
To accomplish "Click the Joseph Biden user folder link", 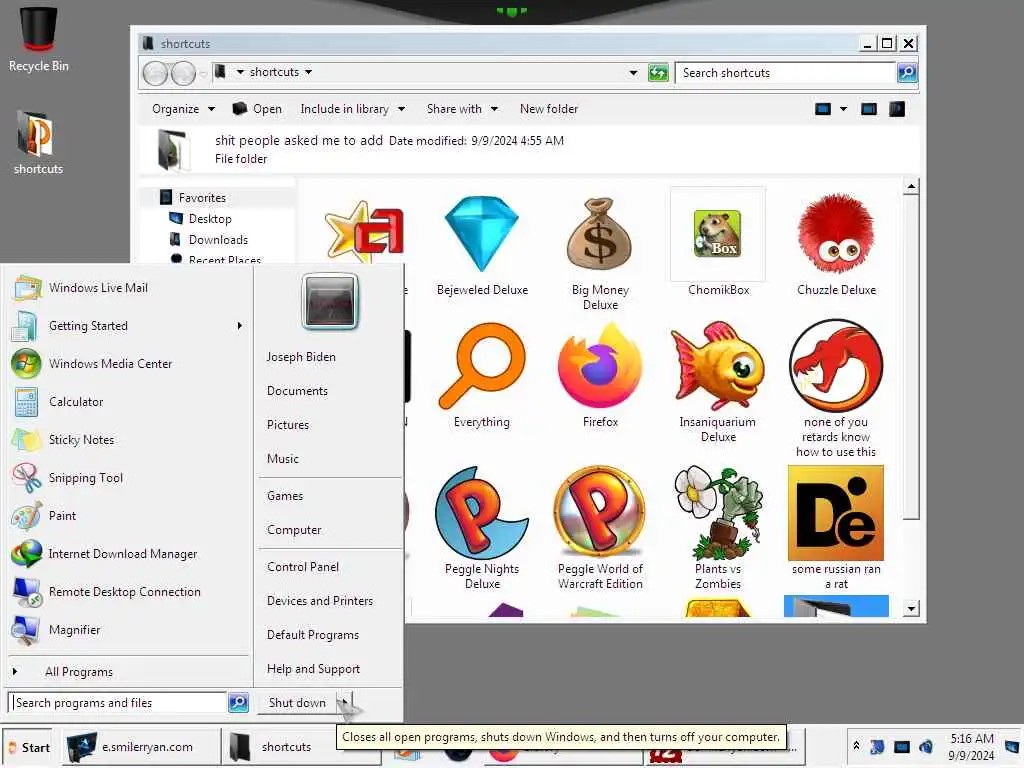I will 301,357.
